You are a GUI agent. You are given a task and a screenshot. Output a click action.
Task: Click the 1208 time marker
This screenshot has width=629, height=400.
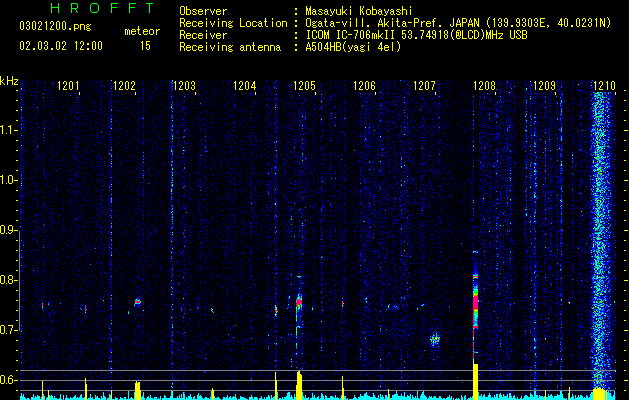coord(485,86)
